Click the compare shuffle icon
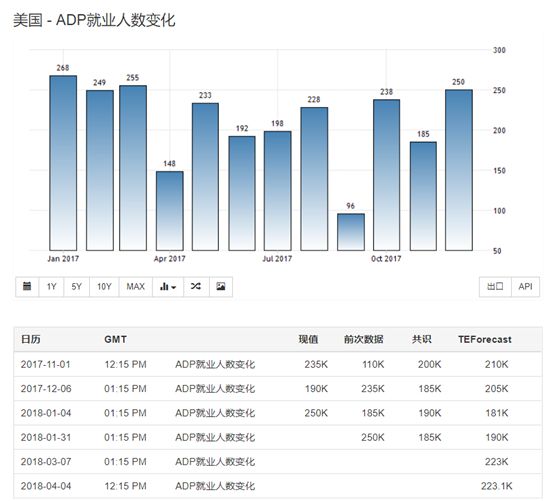The width and height of the screenshot is (558, 501). point(196,286)
